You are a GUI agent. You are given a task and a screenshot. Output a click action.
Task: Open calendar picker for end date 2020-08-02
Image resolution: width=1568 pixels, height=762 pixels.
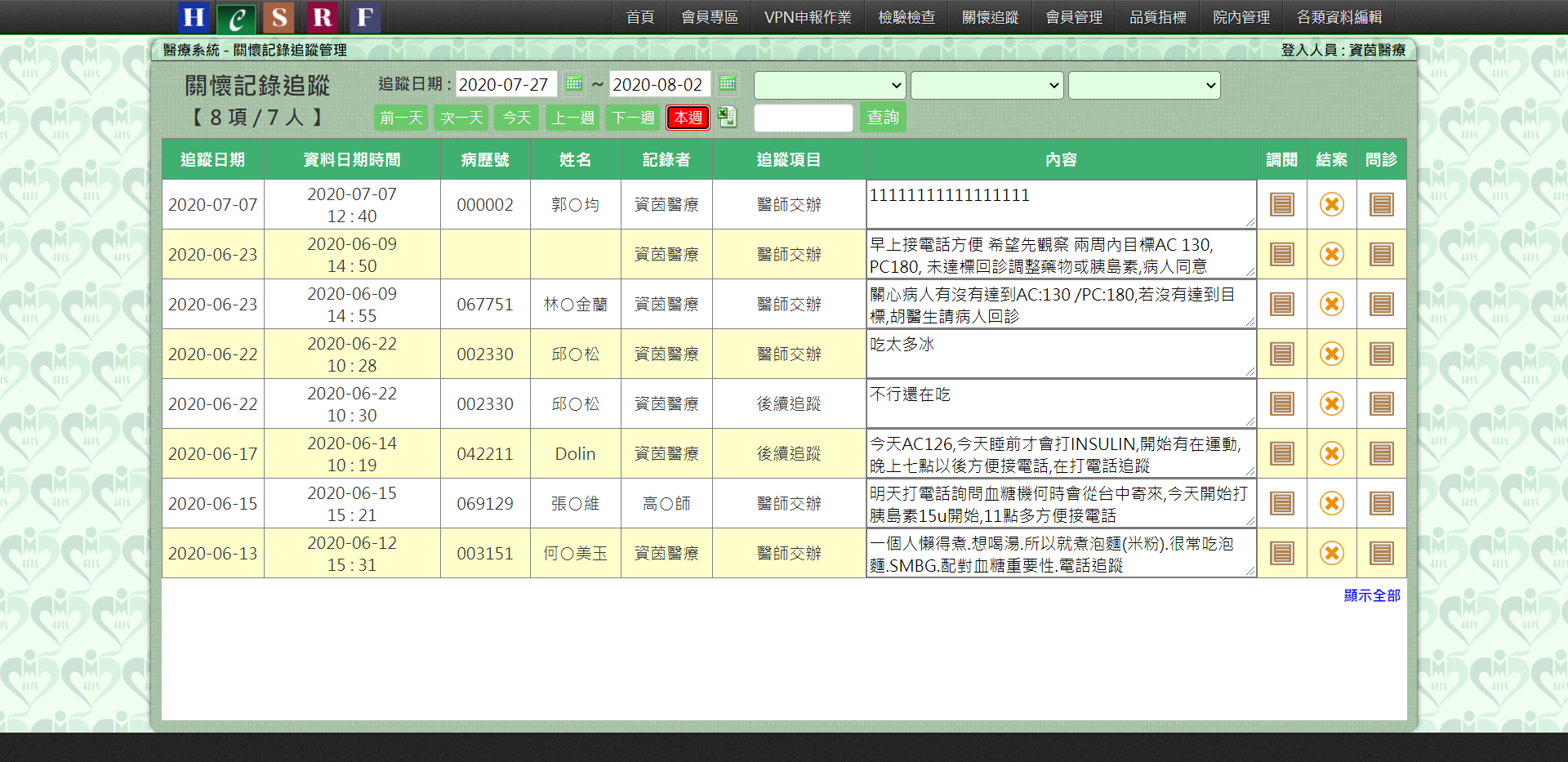click(728, 83)
